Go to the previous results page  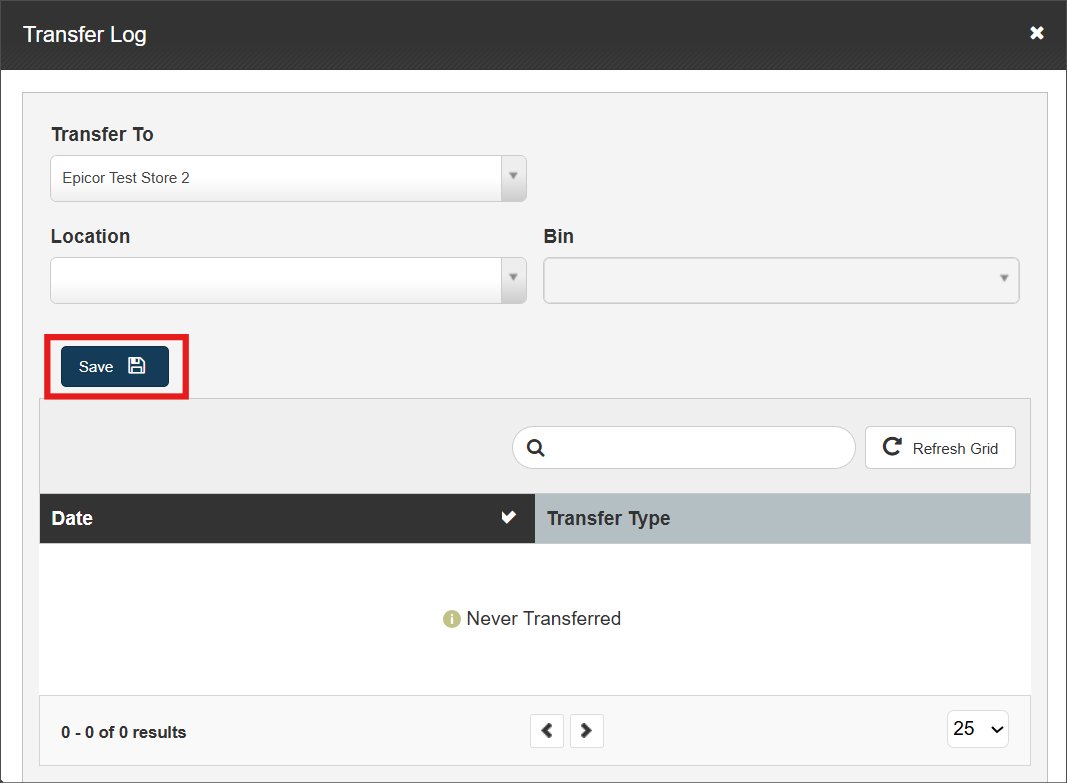[x=546, y=731]
